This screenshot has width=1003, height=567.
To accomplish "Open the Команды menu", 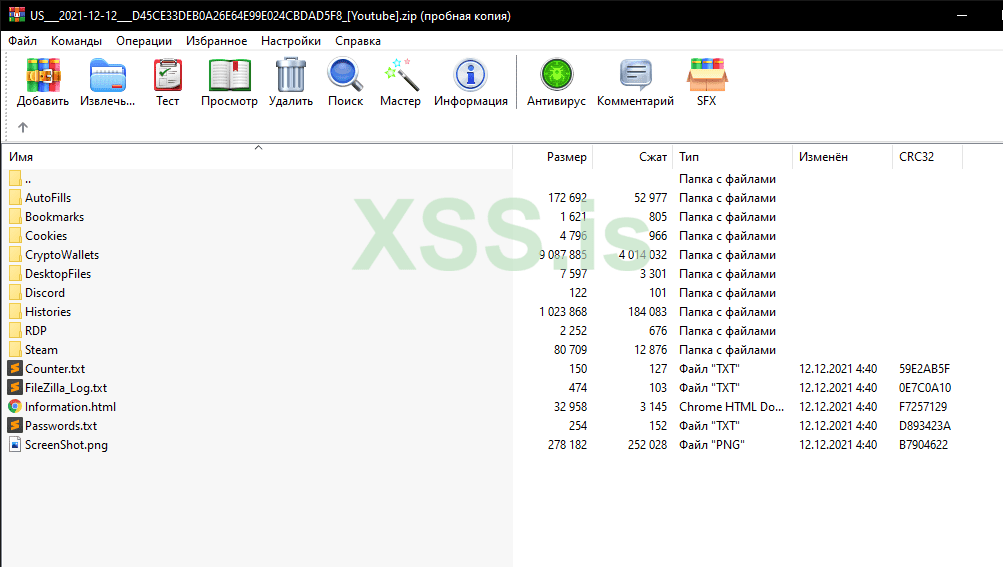I will point(76,41).
